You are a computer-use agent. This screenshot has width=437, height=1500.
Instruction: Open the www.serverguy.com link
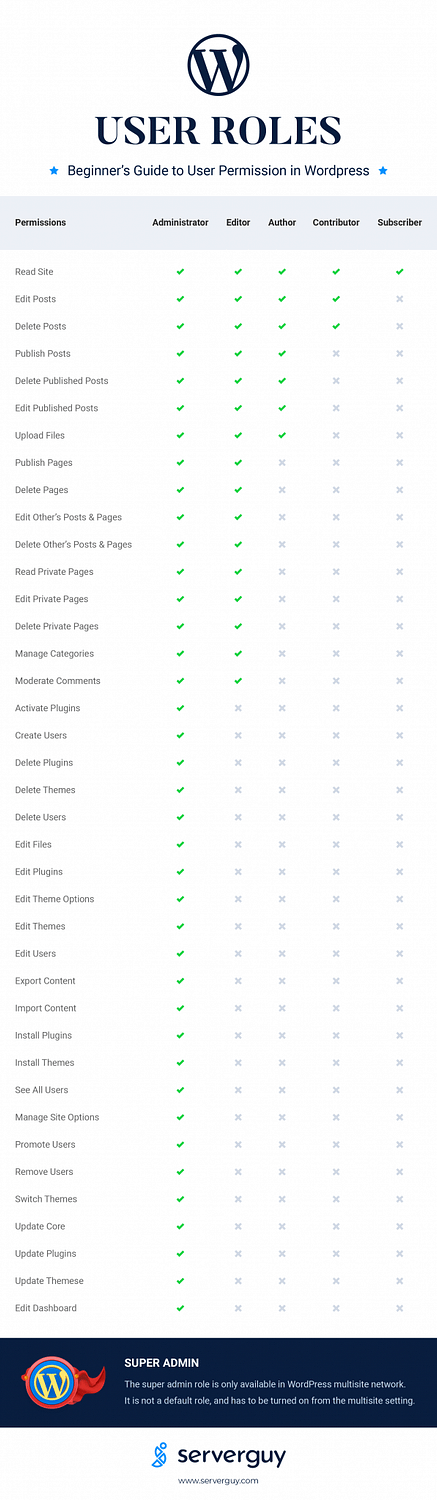point(218,1481)
